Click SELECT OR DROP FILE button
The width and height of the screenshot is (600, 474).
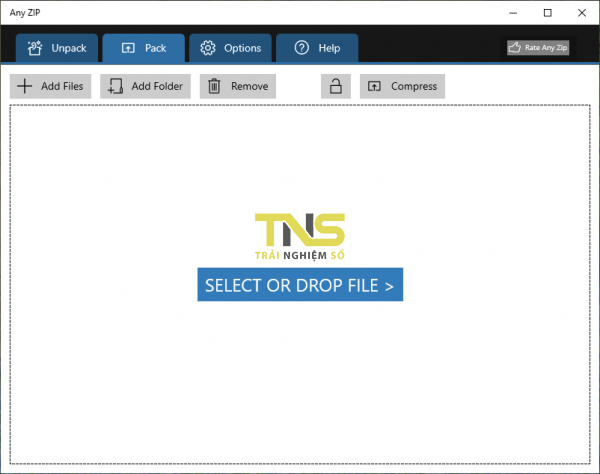[x=300, y=285]
